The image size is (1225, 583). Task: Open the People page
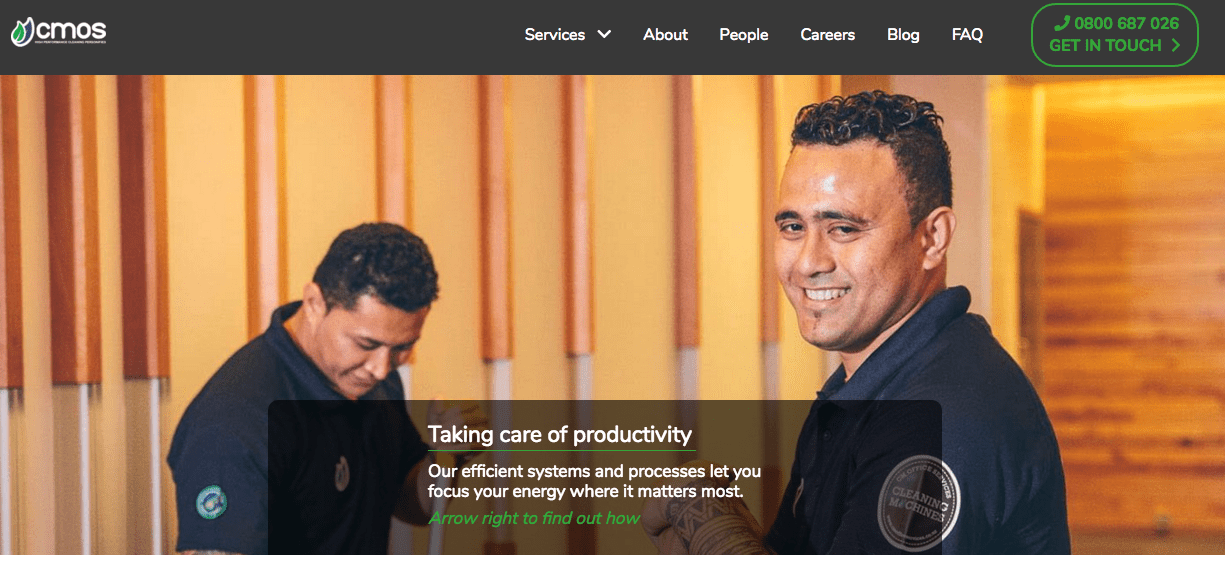pos(744,34)
